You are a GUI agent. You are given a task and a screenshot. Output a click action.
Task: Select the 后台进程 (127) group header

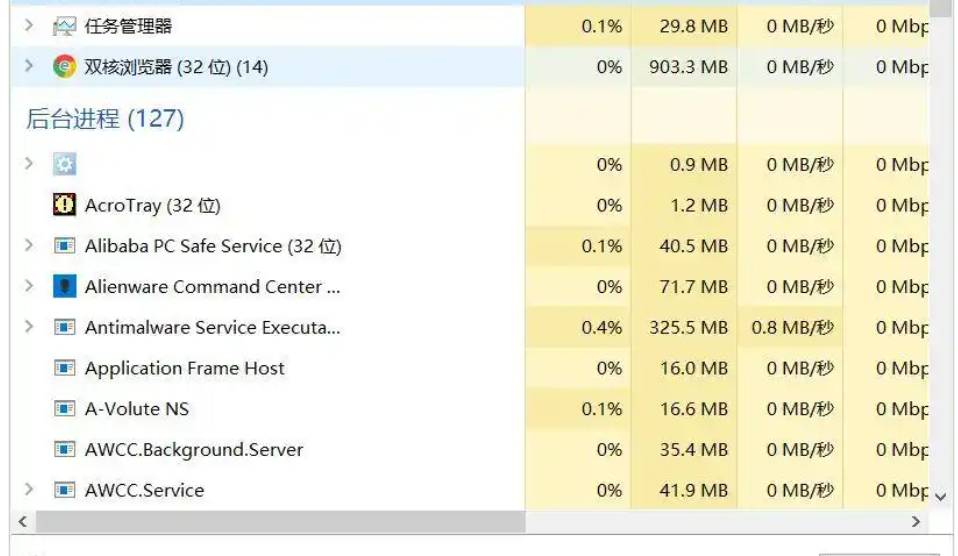pyautogui.click(x=104, y=119)
